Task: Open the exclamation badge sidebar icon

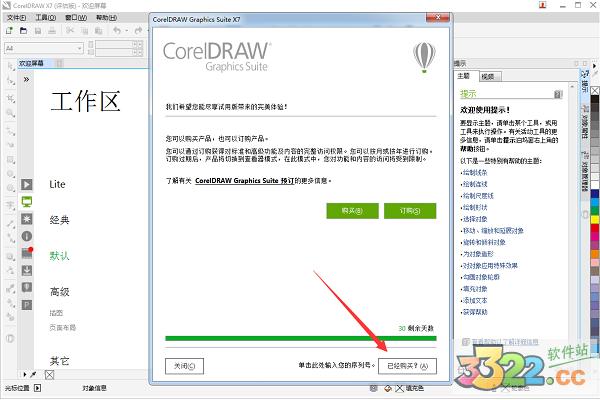Action: 26,287
